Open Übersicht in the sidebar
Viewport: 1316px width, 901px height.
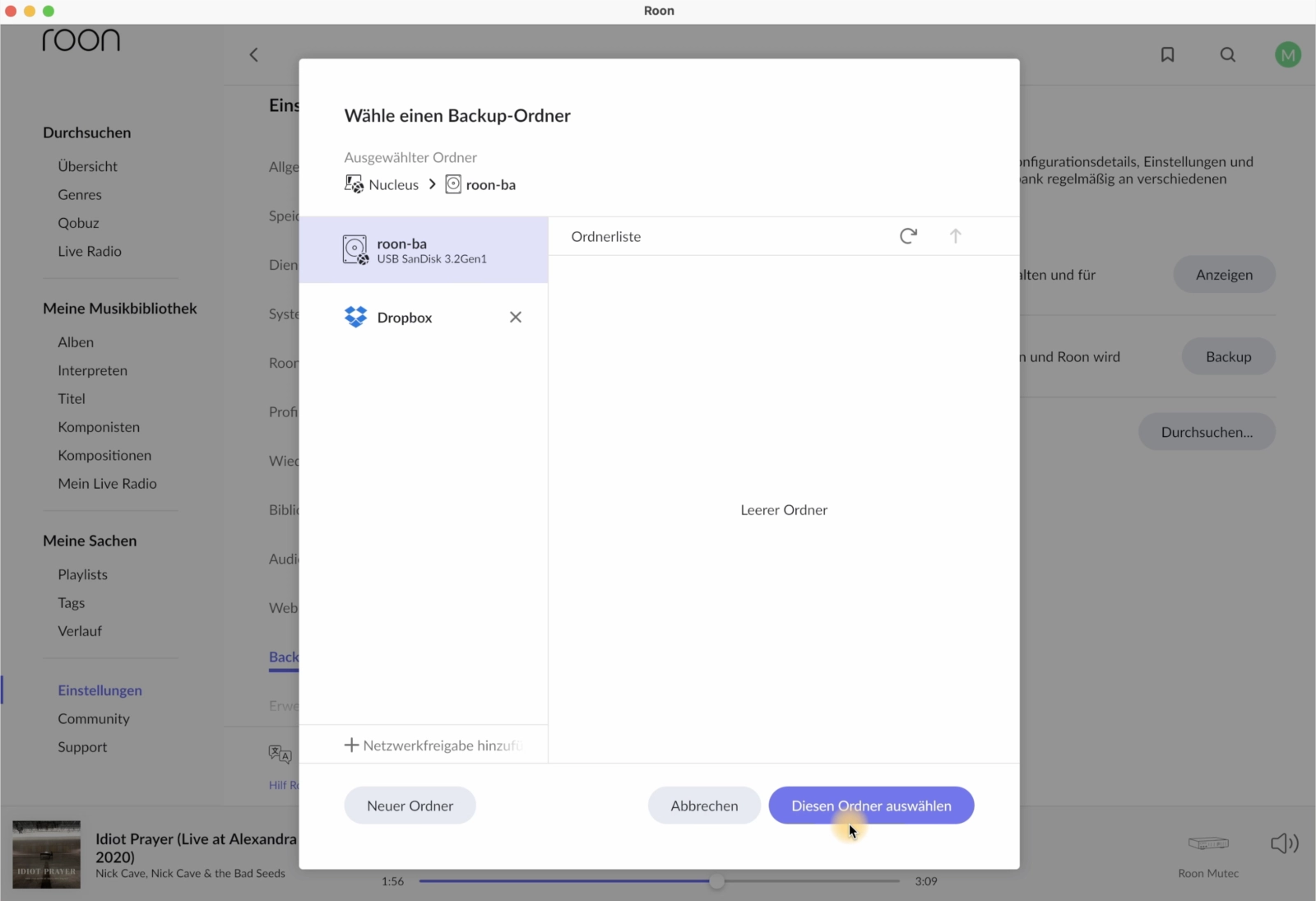click(88, 166)
